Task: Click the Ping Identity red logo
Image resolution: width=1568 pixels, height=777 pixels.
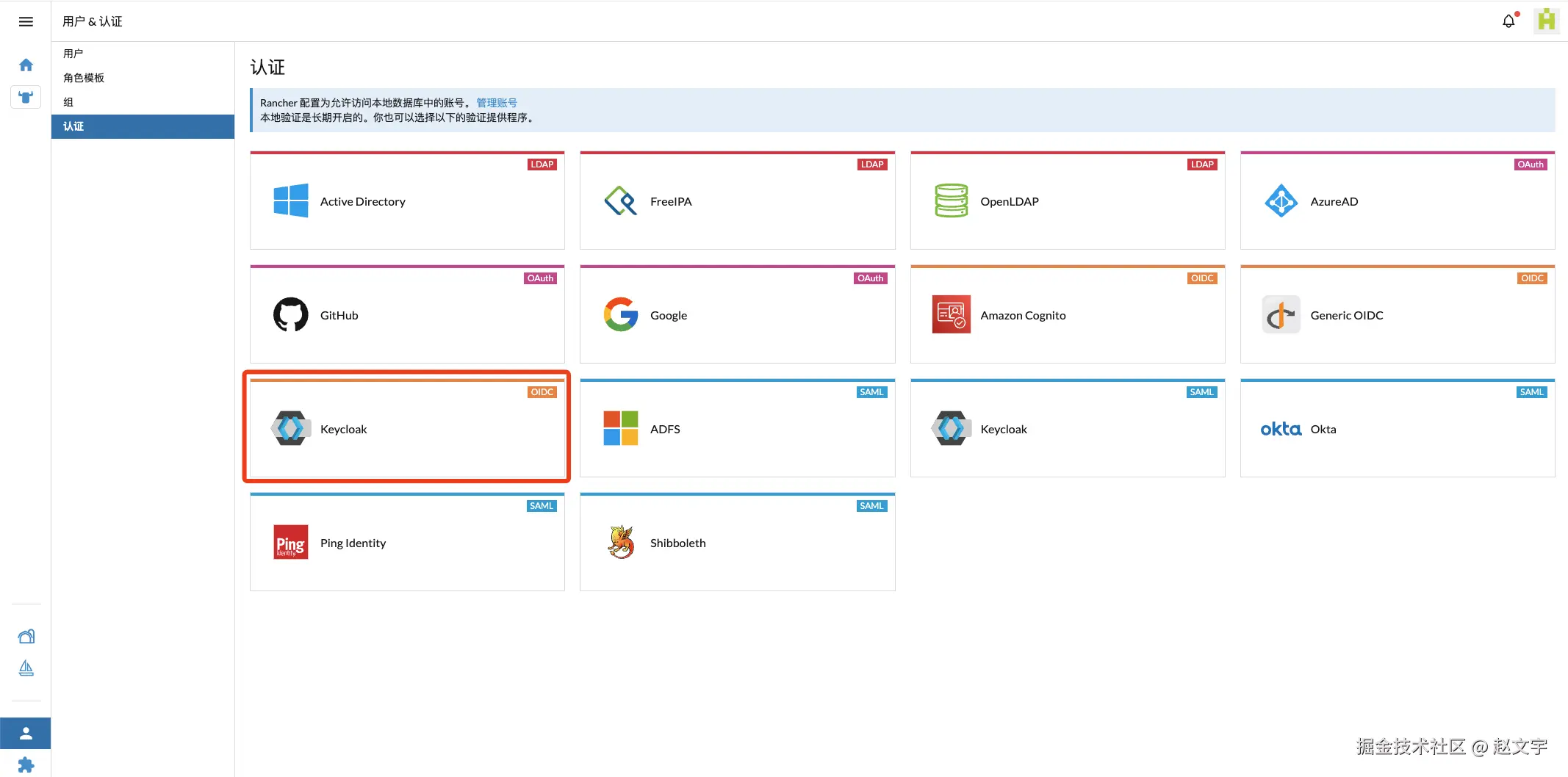Action: [x=291, y=542]
